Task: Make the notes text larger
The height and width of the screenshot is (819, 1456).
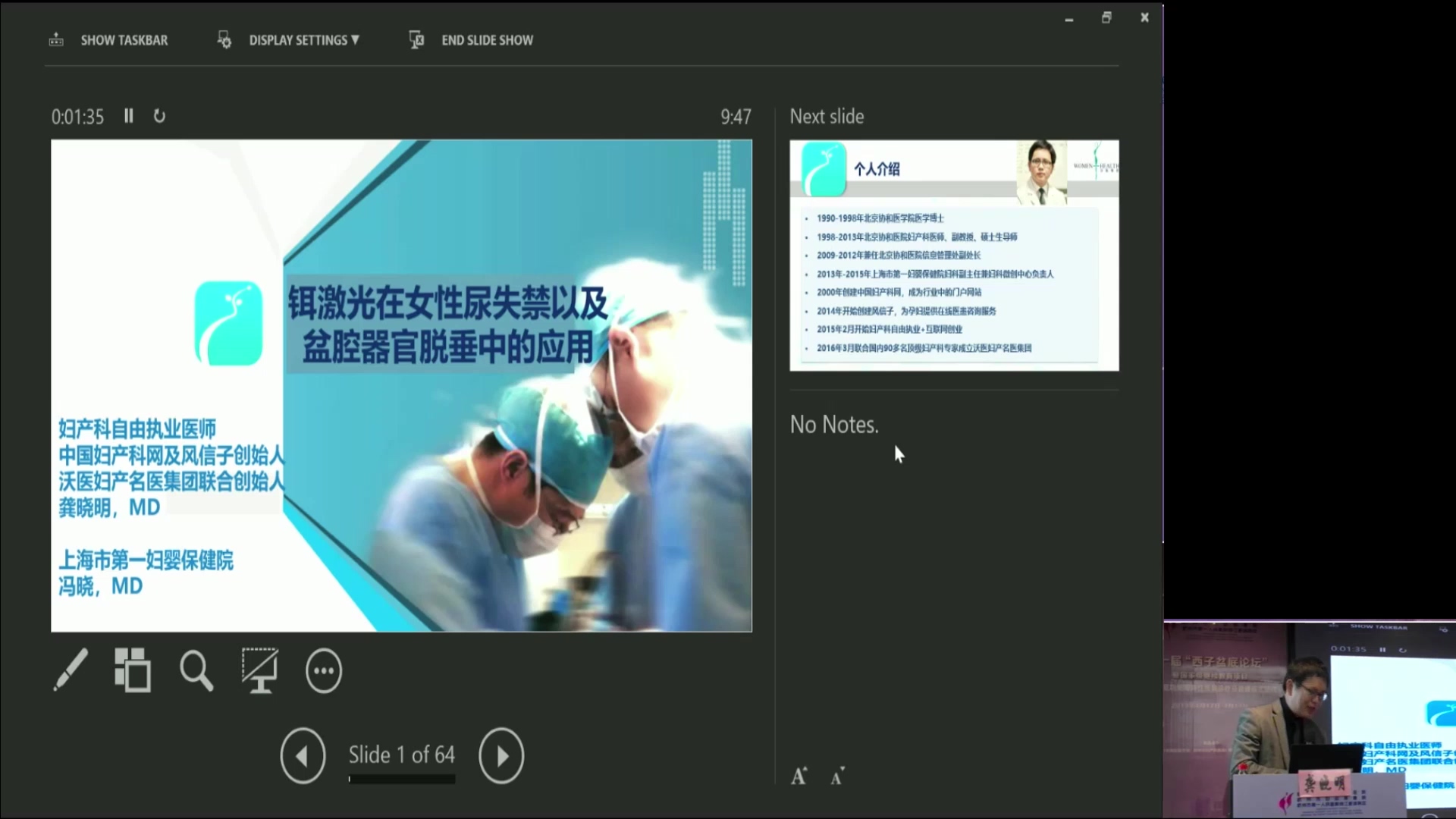Action: pyautogui.click(x=799, y=777)
